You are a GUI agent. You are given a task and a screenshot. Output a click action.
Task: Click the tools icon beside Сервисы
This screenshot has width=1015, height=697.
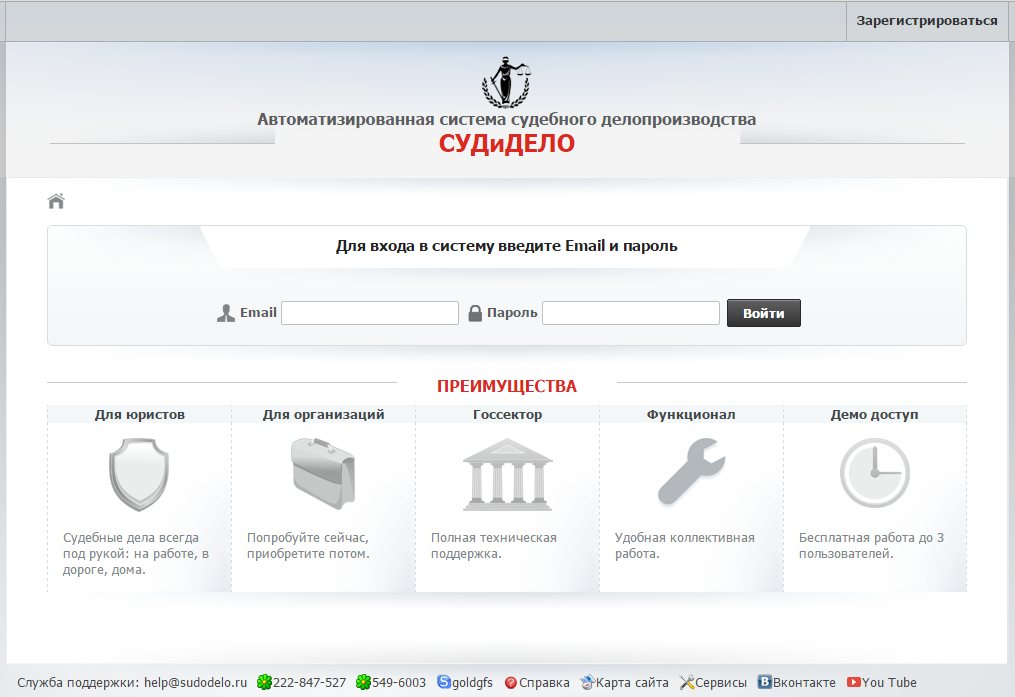(x=687, y=682)
